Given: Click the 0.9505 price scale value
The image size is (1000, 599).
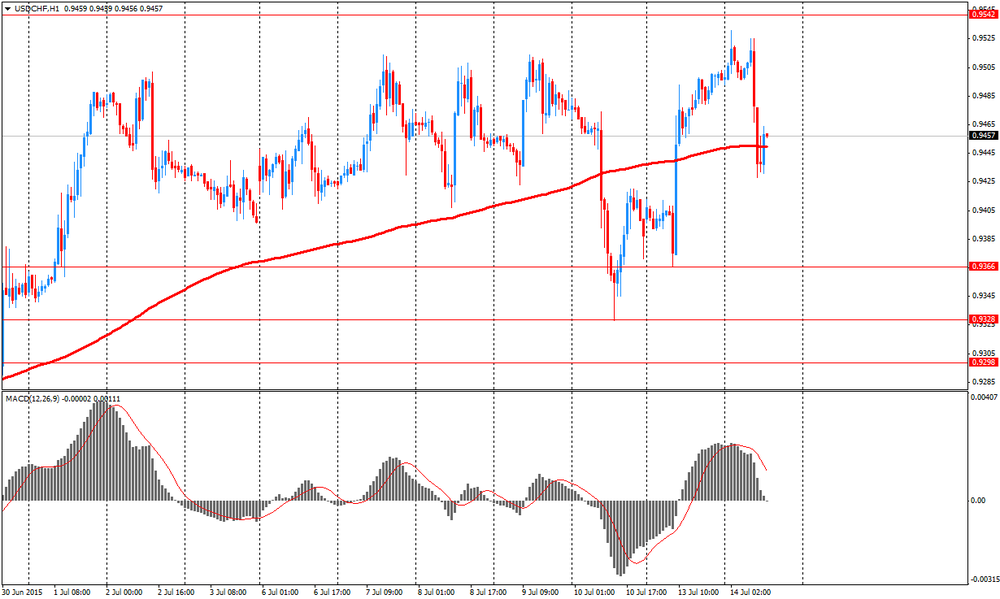Looking at the screenshot, I should [x=982, y=67].
